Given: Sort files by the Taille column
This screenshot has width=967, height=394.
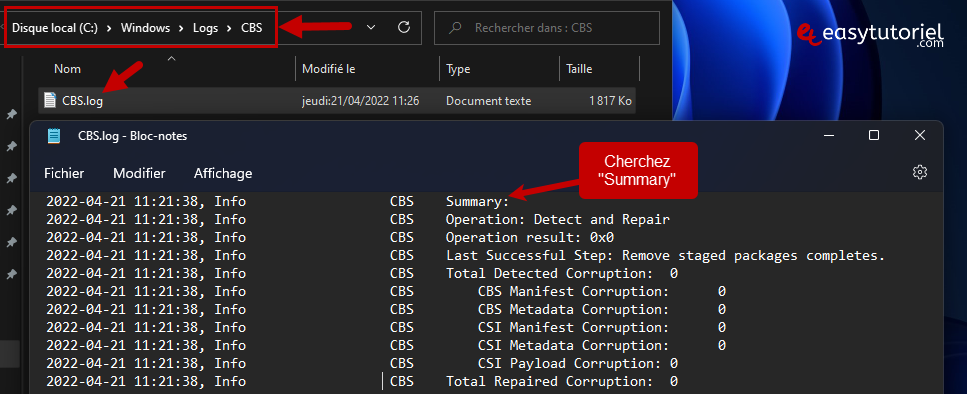Looking at the screenshot, I should [579, 69].
